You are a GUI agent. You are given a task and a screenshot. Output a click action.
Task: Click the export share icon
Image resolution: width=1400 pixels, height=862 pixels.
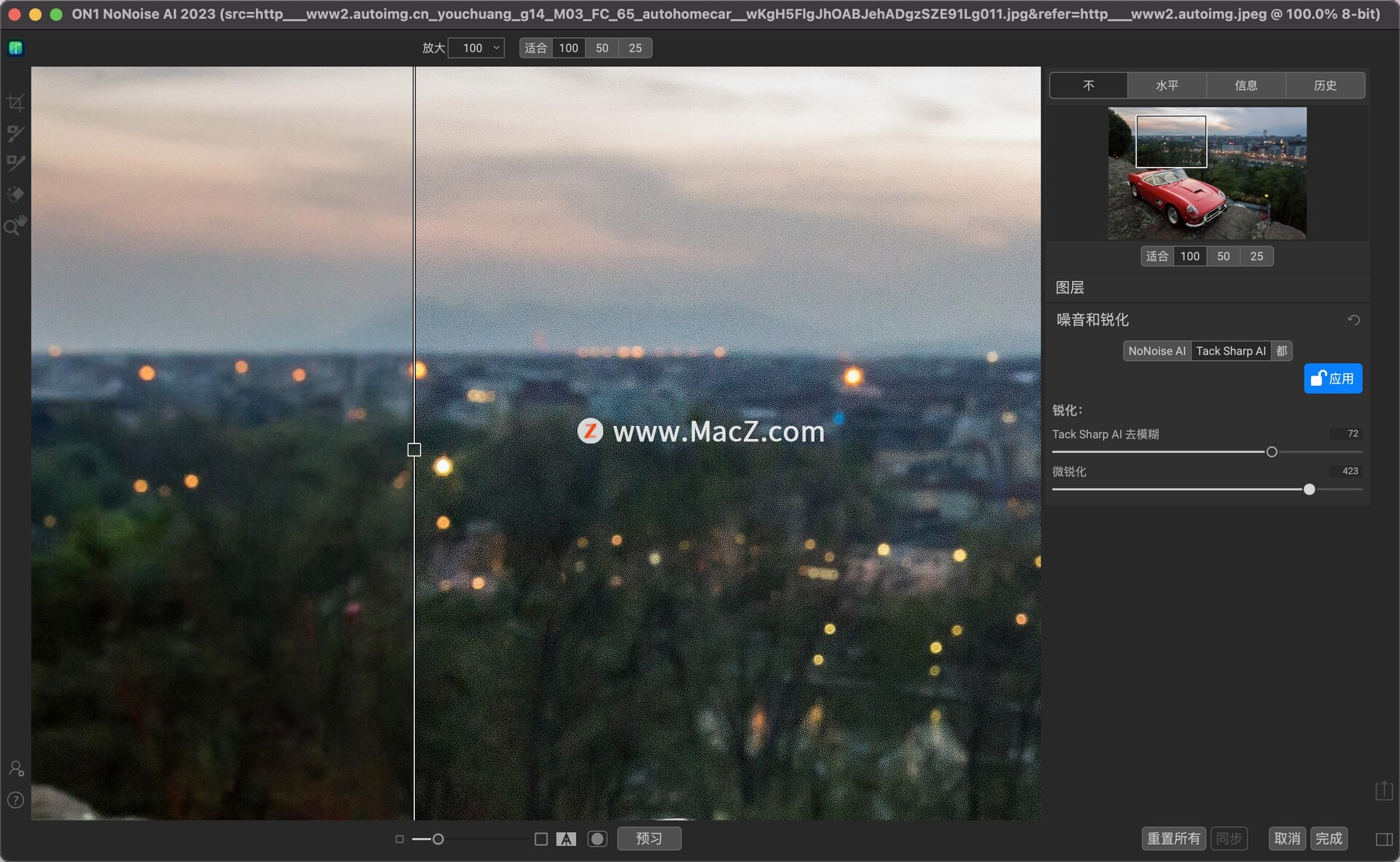tap(1383, 790)
